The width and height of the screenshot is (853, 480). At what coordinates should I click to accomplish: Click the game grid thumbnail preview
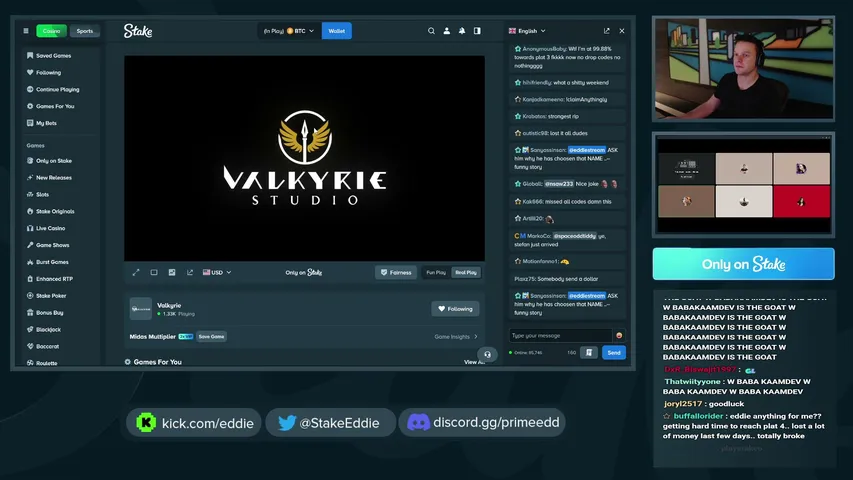tap(743, 185)
